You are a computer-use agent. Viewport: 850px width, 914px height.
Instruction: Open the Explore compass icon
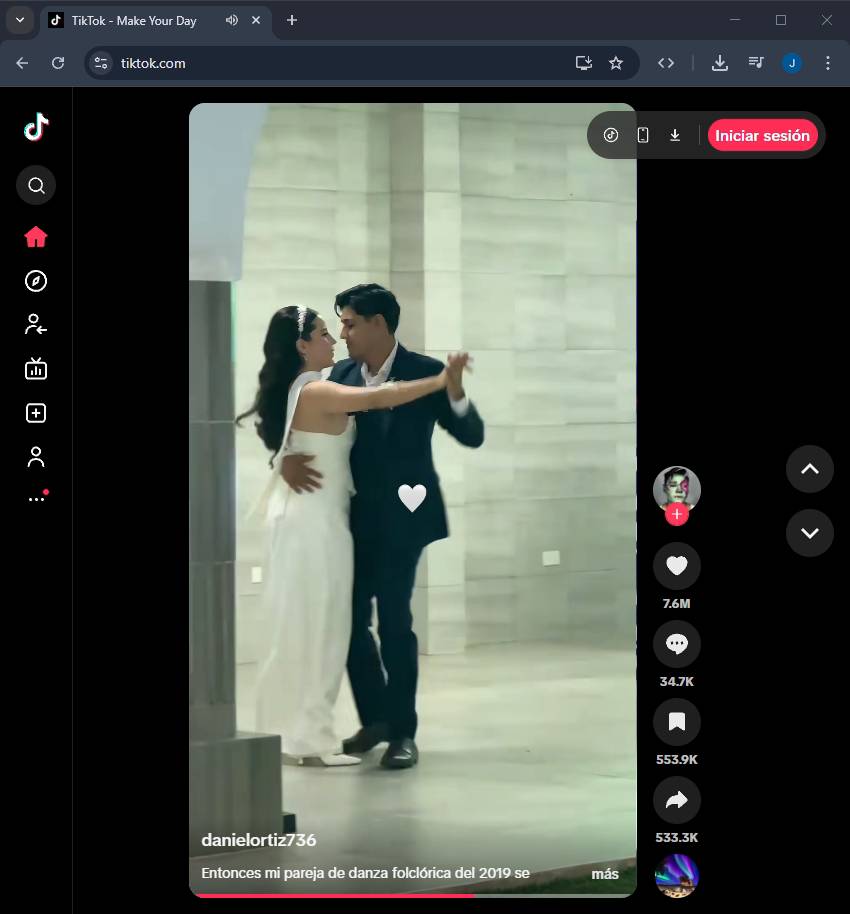coord(36,281)
